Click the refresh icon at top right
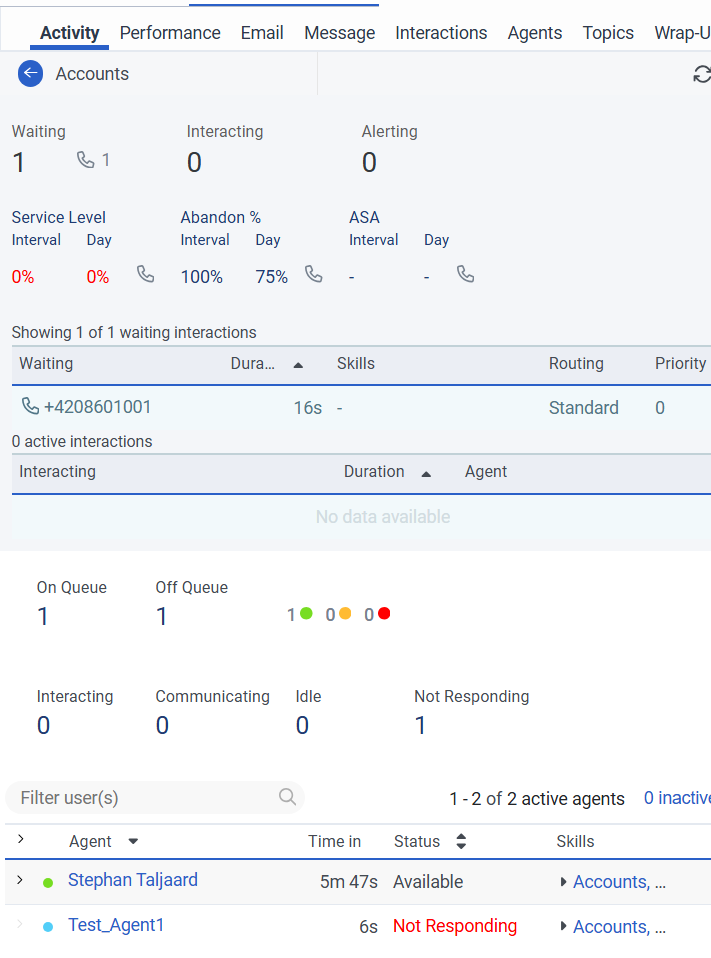This screenshot has height=958, width=711. [x=702, y=74]
